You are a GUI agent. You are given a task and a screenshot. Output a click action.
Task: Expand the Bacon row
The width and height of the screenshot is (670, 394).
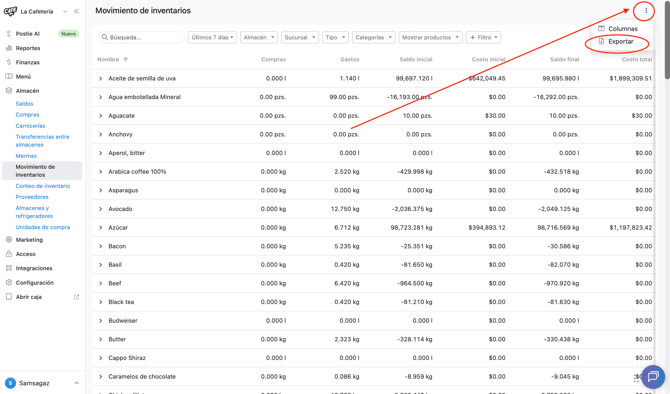(x=100, y=247)
